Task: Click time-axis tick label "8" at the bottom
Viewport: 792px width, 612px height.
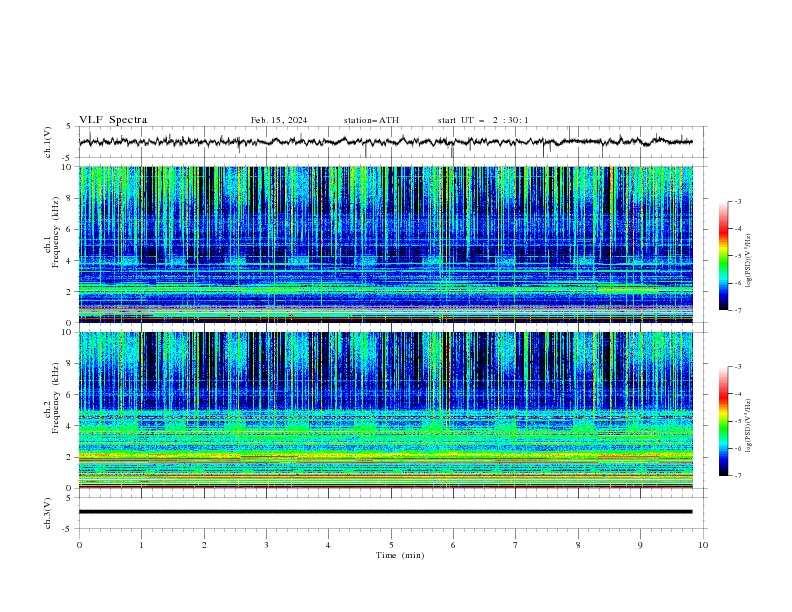Action: (x=578, y=545)
